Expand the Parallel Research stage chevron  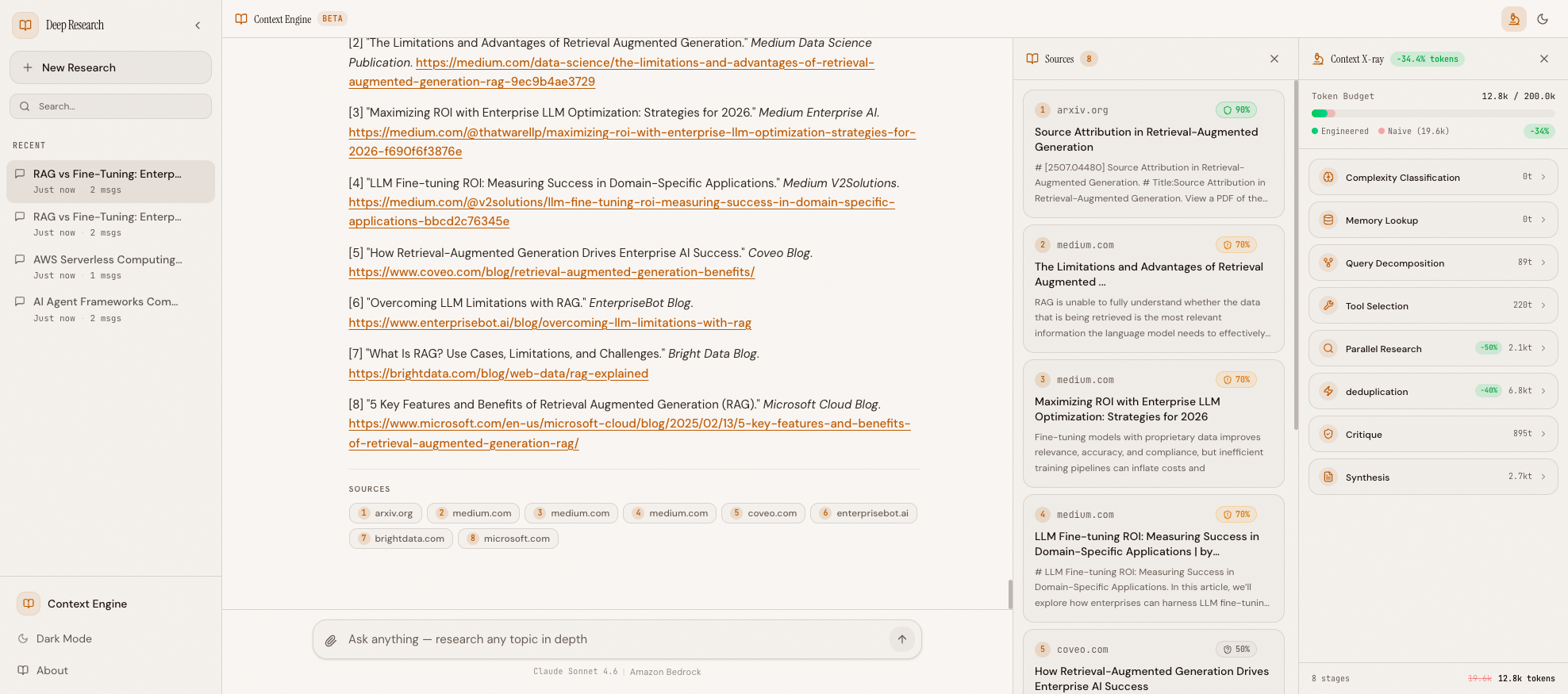tap(1543, 348)
